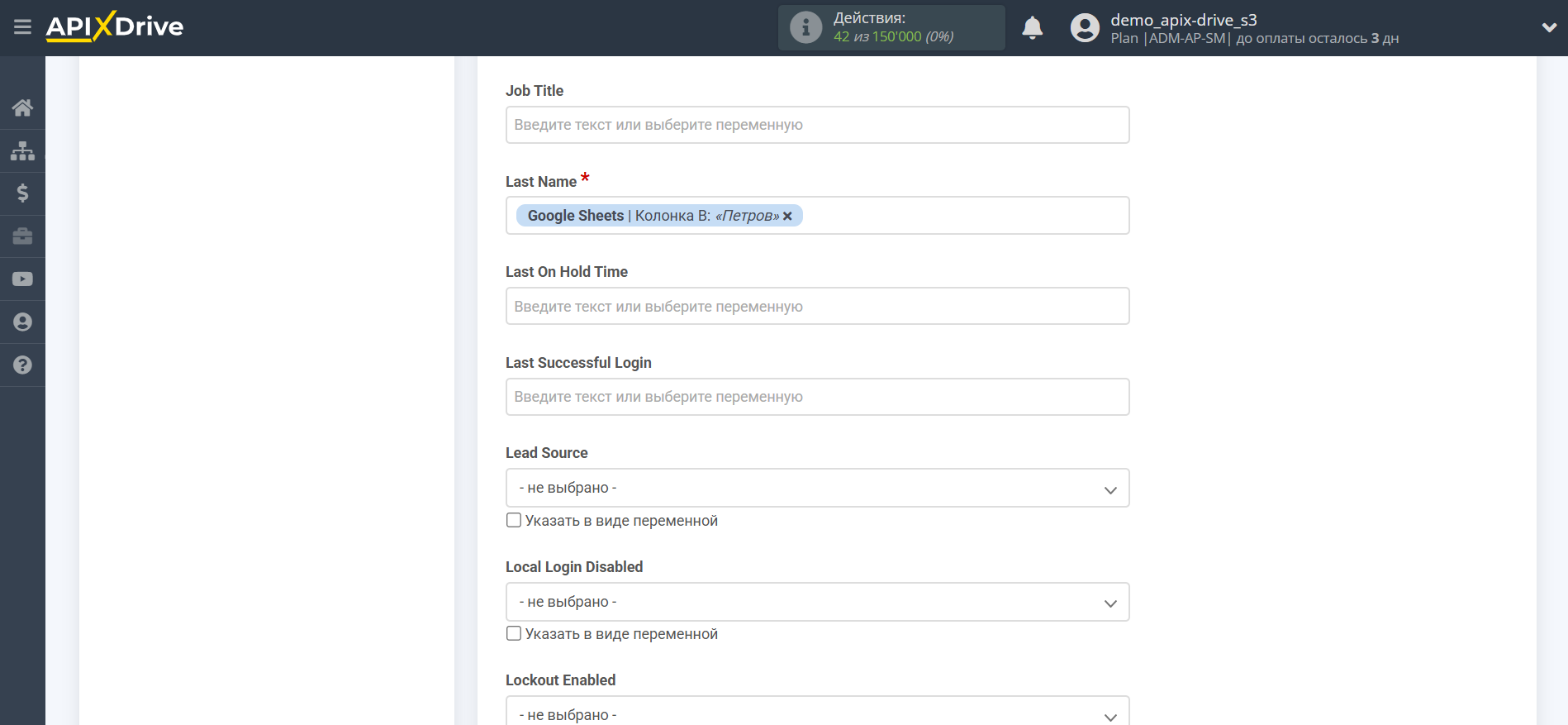The width and height of the screenshot is (1568, 725).
Task: Click the Last On Hold Time field
Action: pyautogui.click(x=817, y=306)
